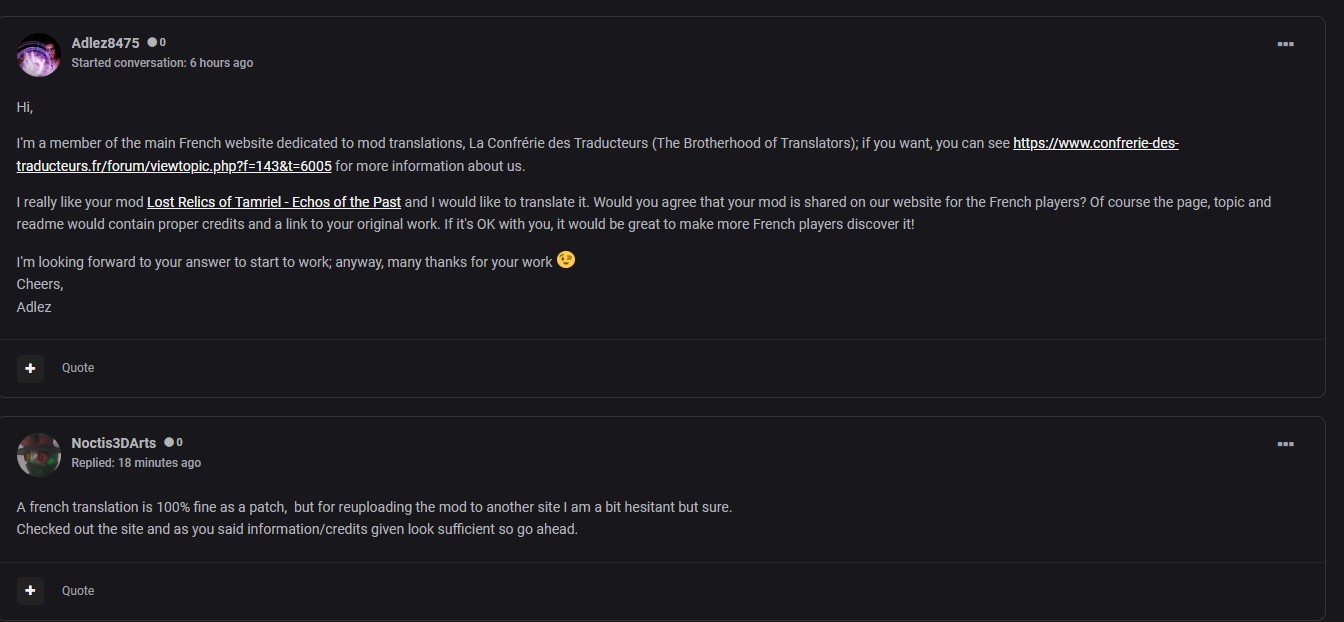
Task: Click the 'Hi,' greeting in the first message
Action: (x=25, y=107)
